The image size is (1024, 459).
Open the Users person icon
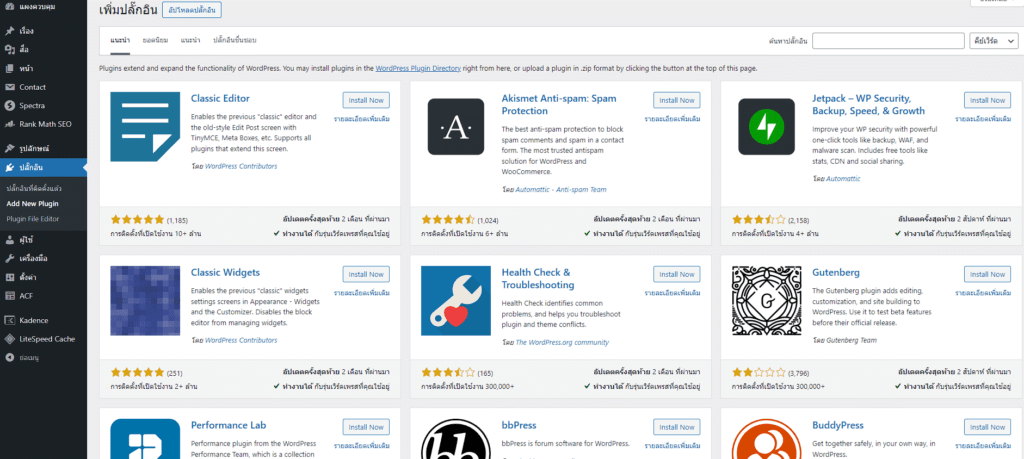pos(9,240)
